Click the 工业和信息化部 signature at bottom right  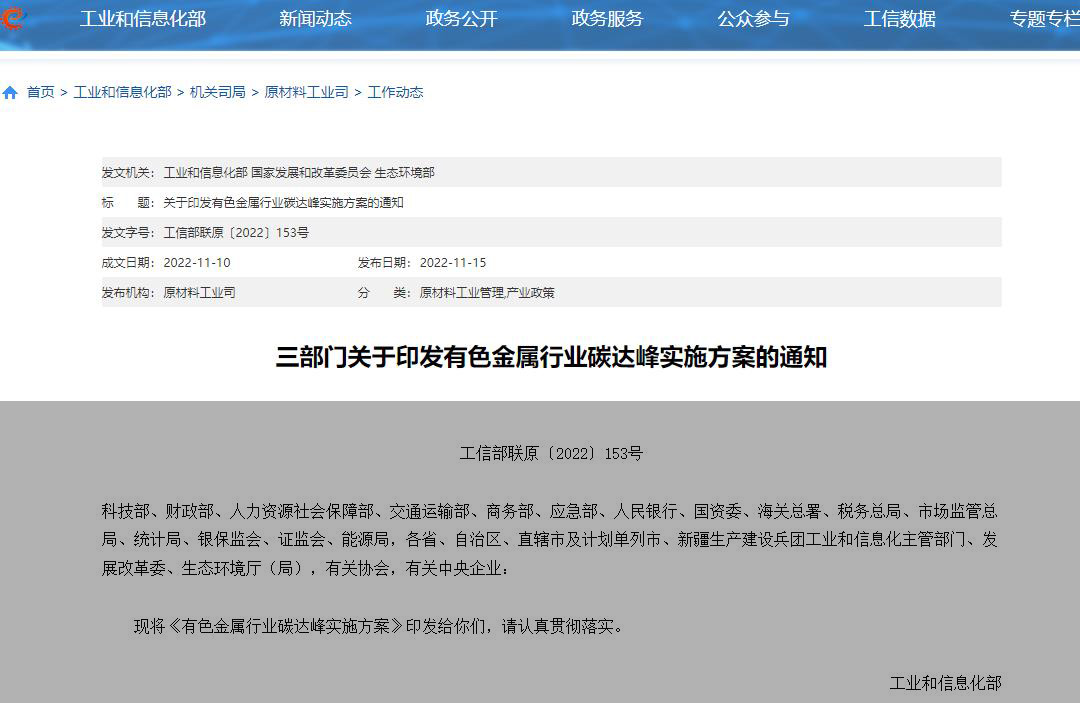(x=945, y=683)
